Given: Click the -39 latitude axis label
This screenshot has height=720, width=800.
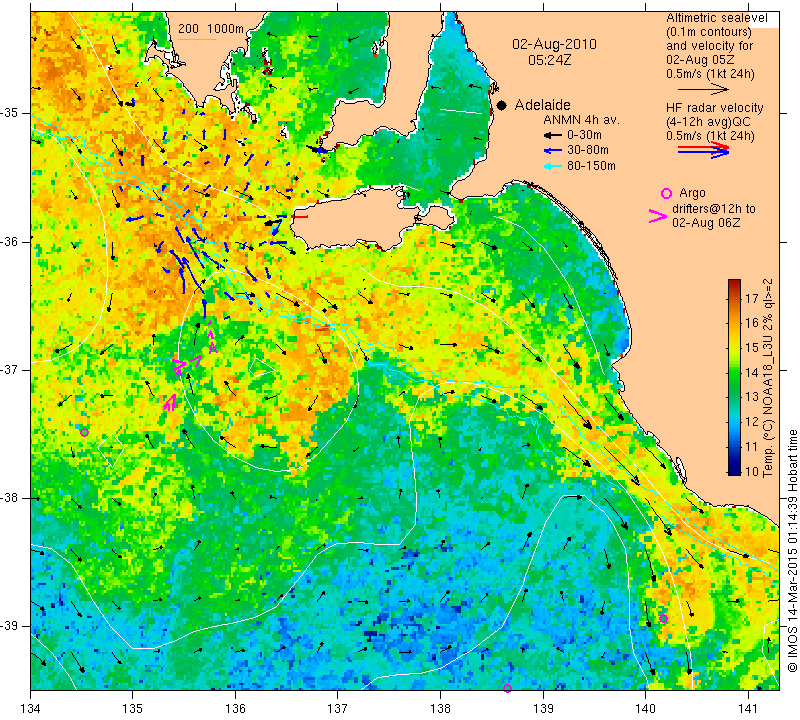Looking at the screenshot, I should [x=10, y=626].
